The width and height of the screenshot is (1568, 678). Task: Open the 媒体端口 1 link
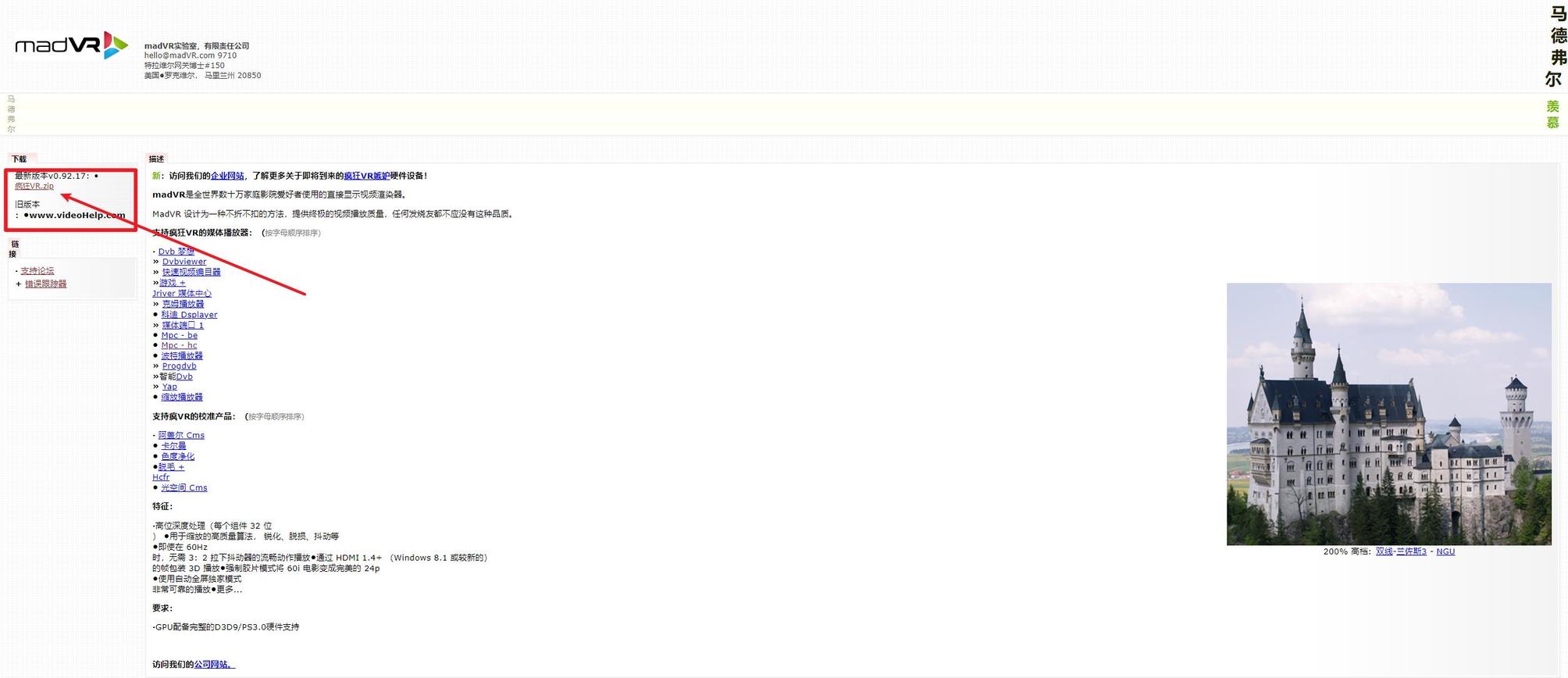pos(183,325)
